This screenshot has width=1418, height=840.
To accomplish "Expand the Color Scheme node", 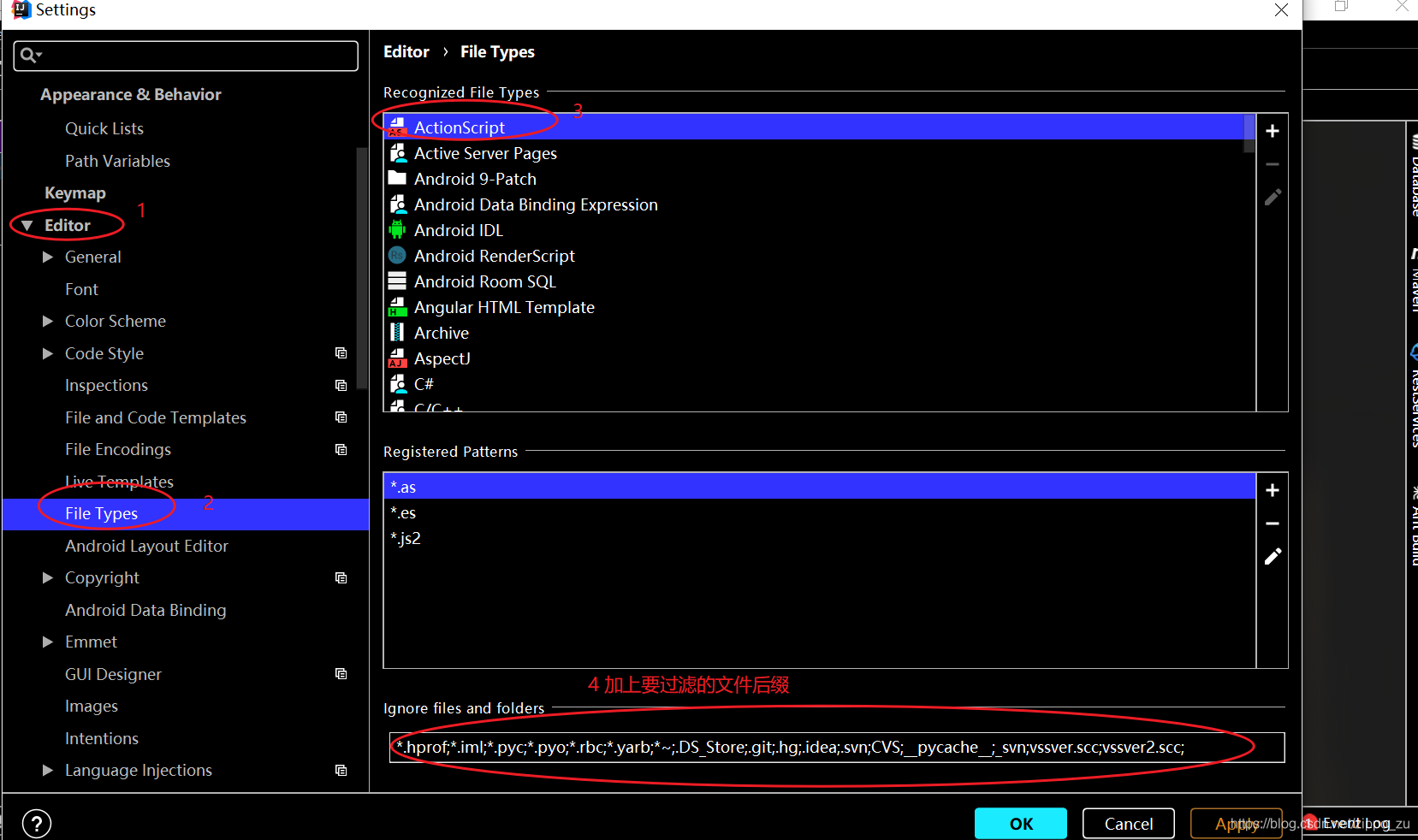I will (x=48, y=321).
